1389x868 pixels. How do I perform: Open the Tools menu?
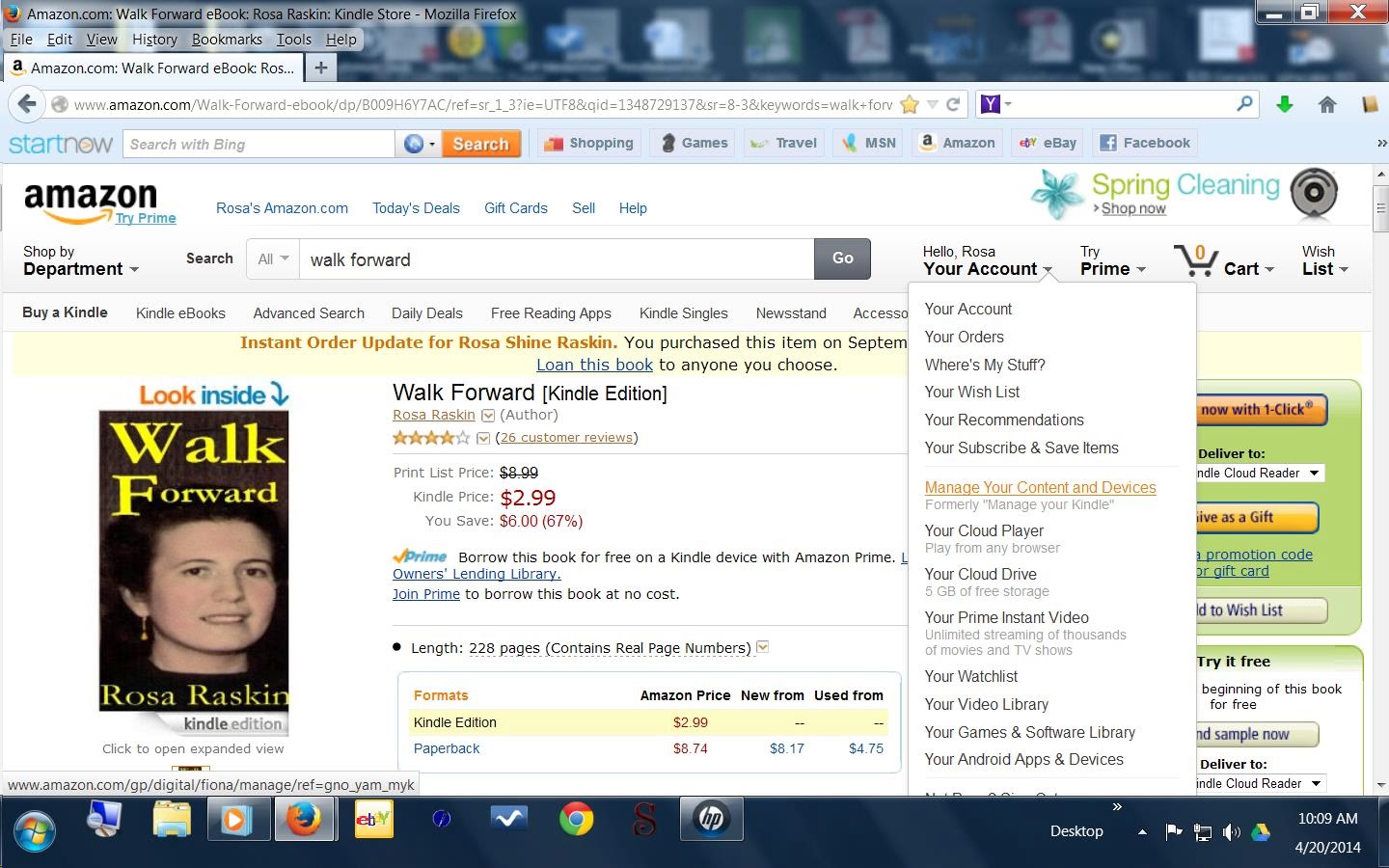point(293,40)
